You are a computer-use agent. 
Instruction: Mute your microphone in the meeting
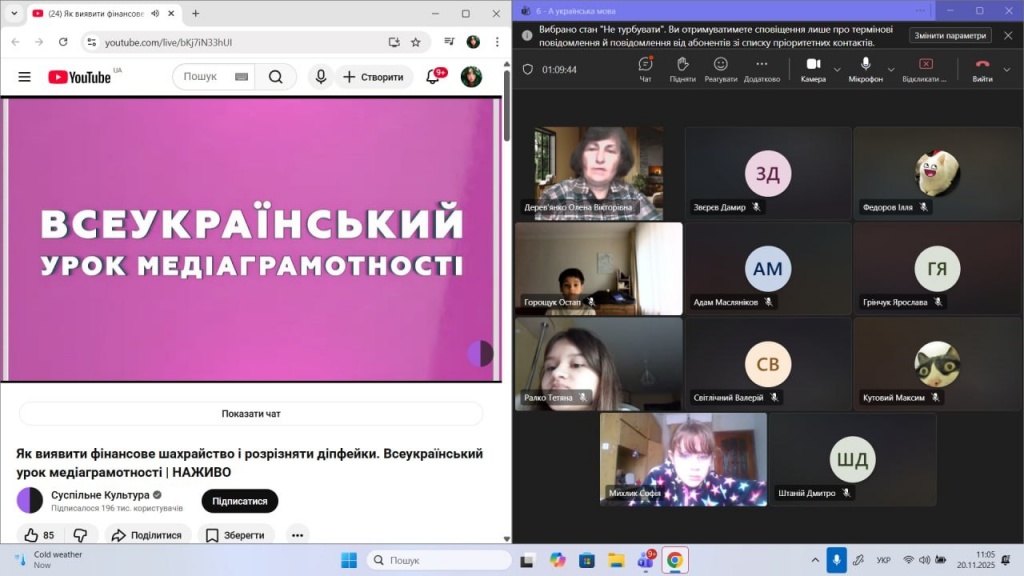coord(864,64)
